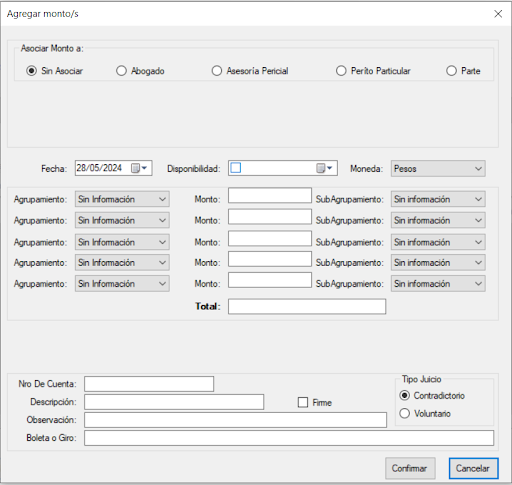This screenshot has height=485, width=512.
Task: Enable the Firme checkbox
Action: click(x=303, y=402)
